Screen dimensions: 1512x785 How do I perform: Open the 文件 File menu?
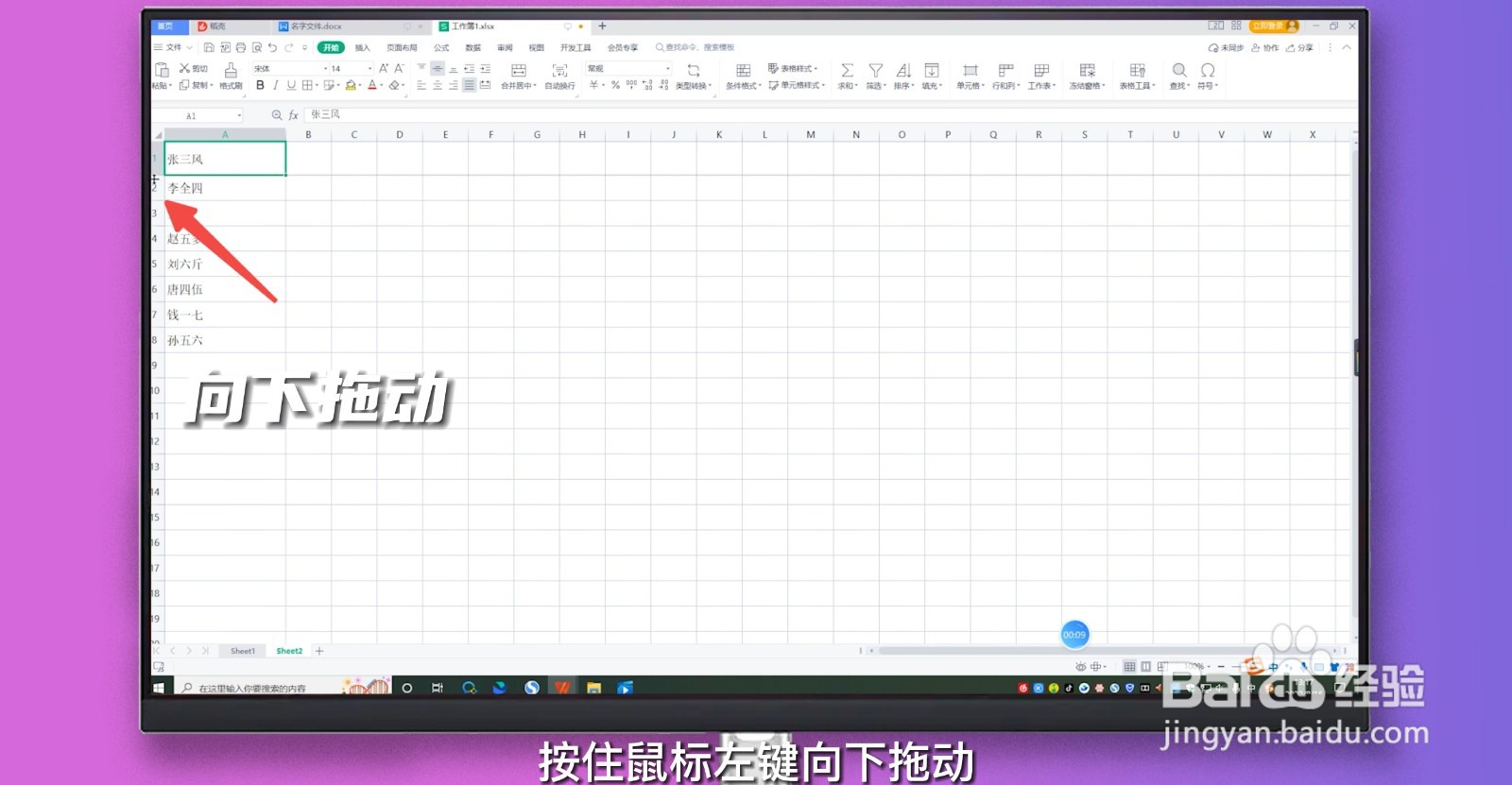coord(174,47)
